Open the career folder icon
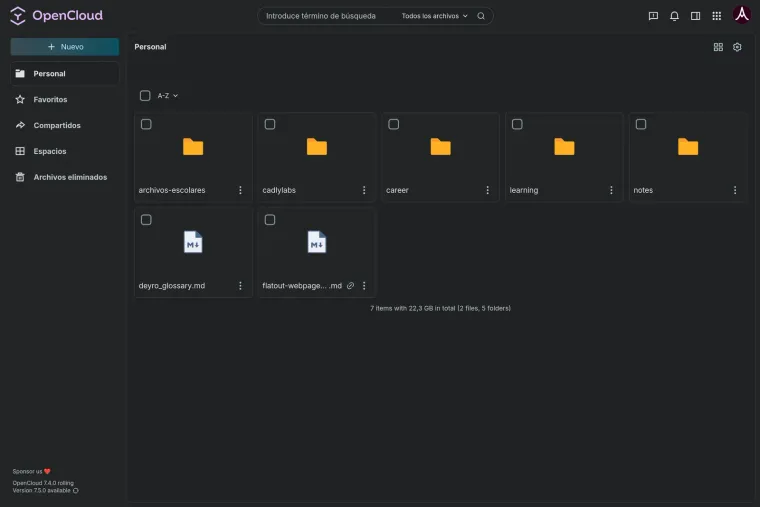The height and width of the screenshot is (507, 760). 441,146
